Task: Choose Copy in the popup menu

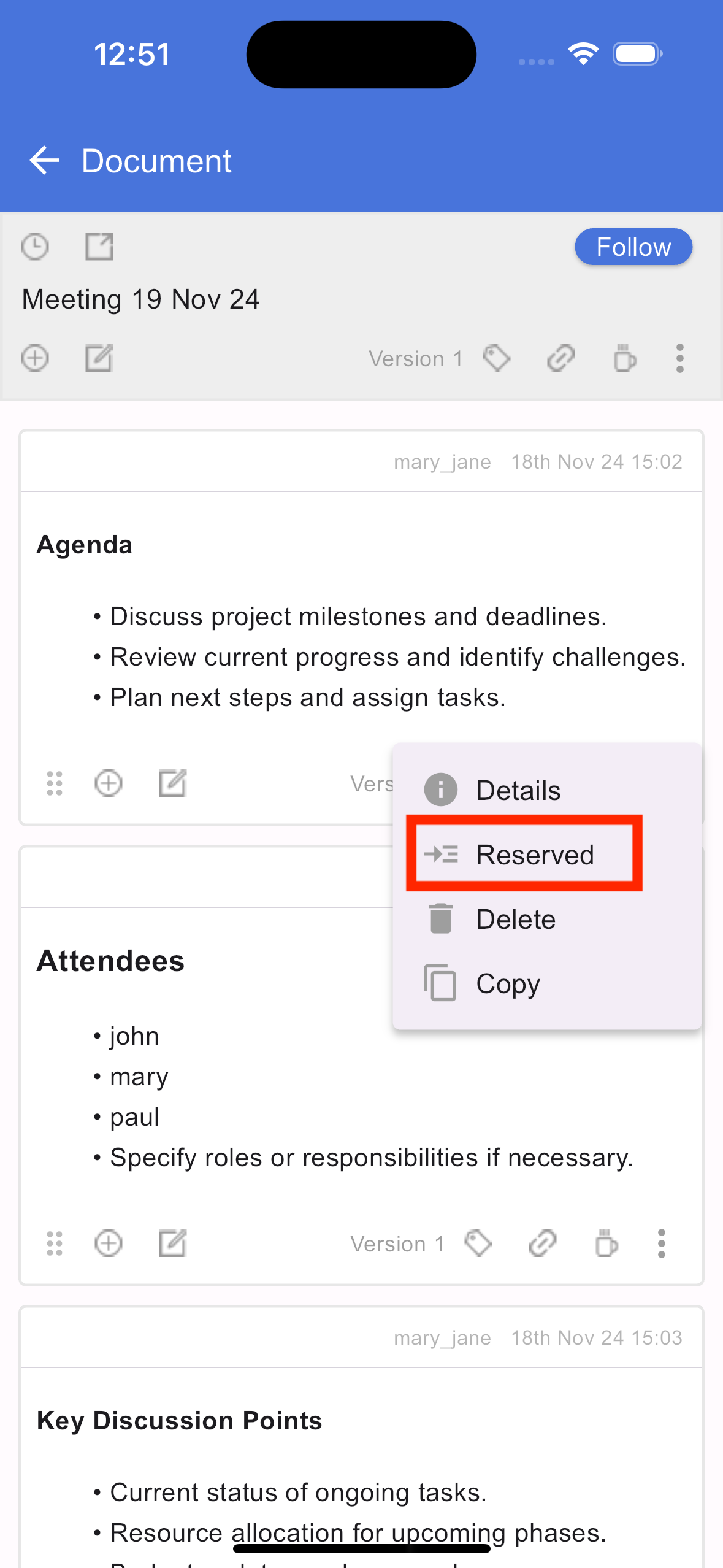Action: tap(546, 983)
